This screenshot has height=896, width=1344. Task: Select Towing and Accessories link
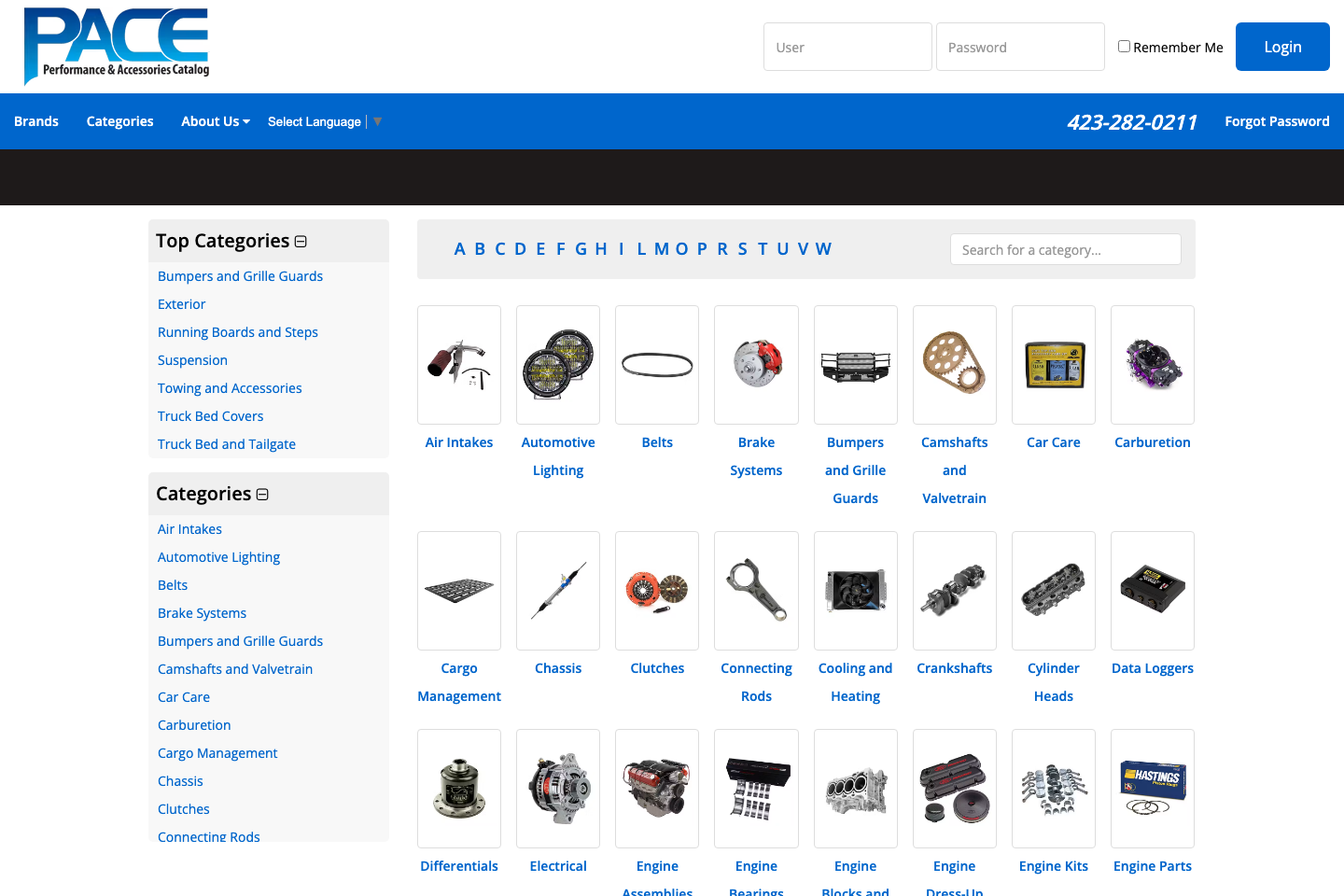[x=230, y=388]
